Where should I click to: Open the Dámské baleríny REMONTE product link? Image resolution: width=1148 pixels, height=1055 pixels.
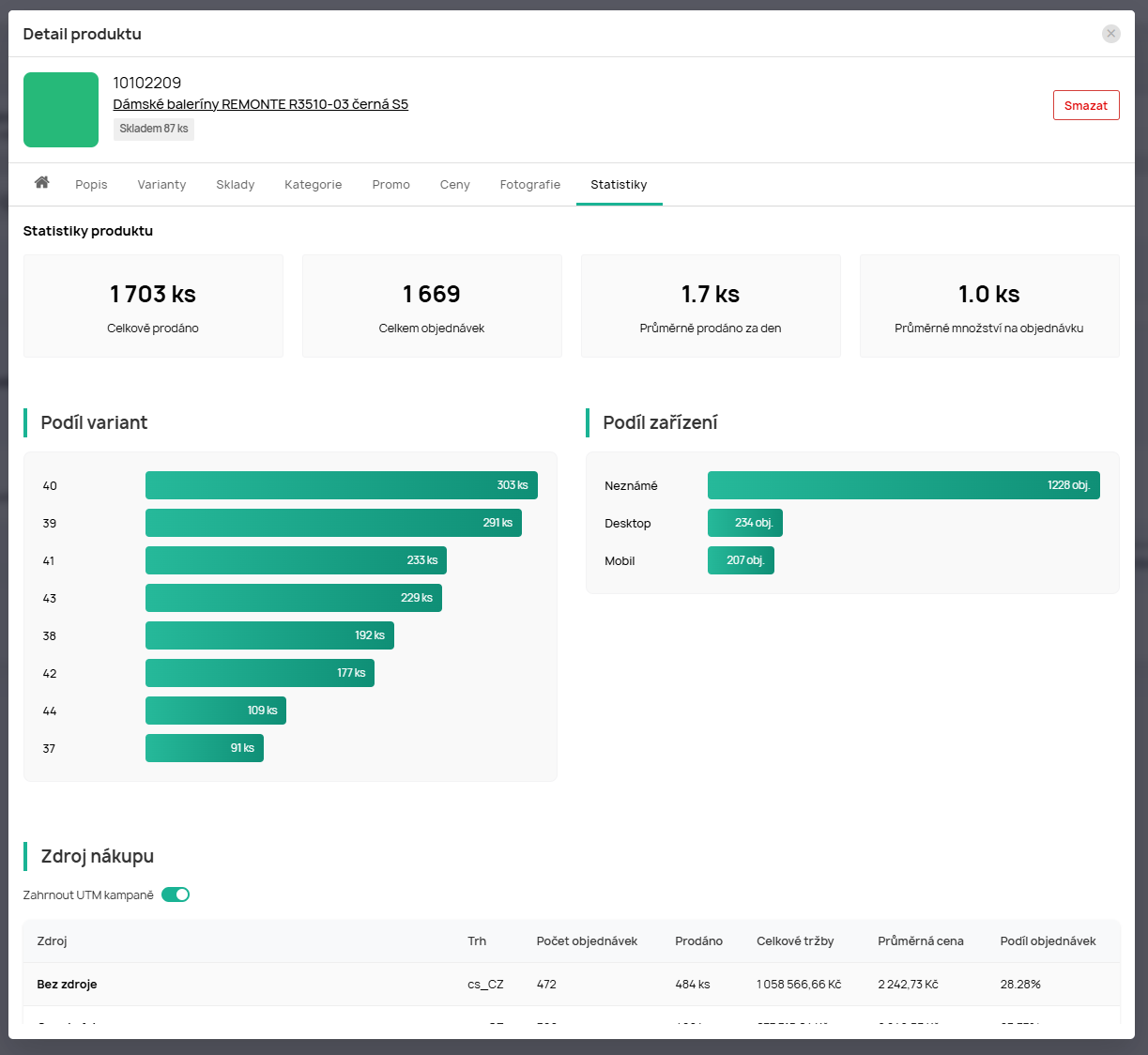click(x=260, y=104)
